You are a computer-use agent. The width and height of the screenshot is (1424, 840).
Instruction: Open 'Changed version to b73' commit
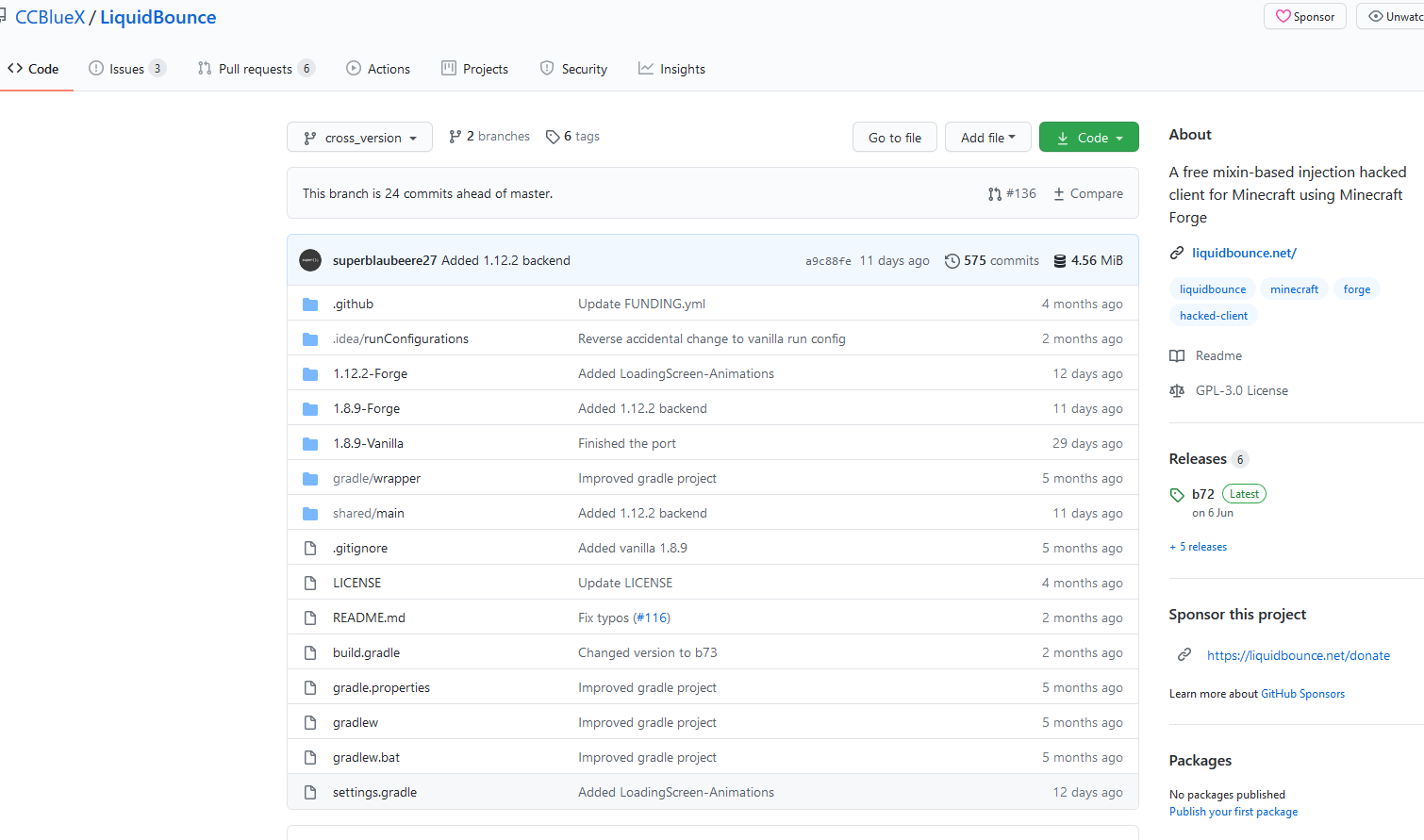[648, 652]
